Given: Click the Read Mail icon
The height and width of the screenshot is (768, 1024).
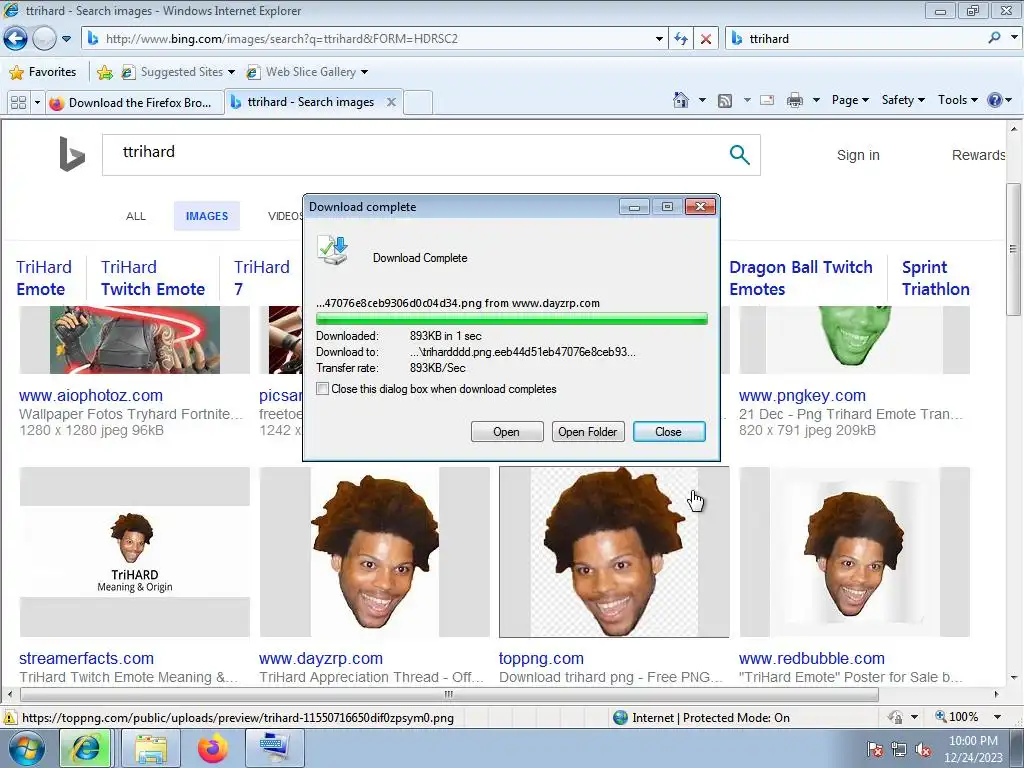Looking at the screenshot, I should tap(767, 100).
